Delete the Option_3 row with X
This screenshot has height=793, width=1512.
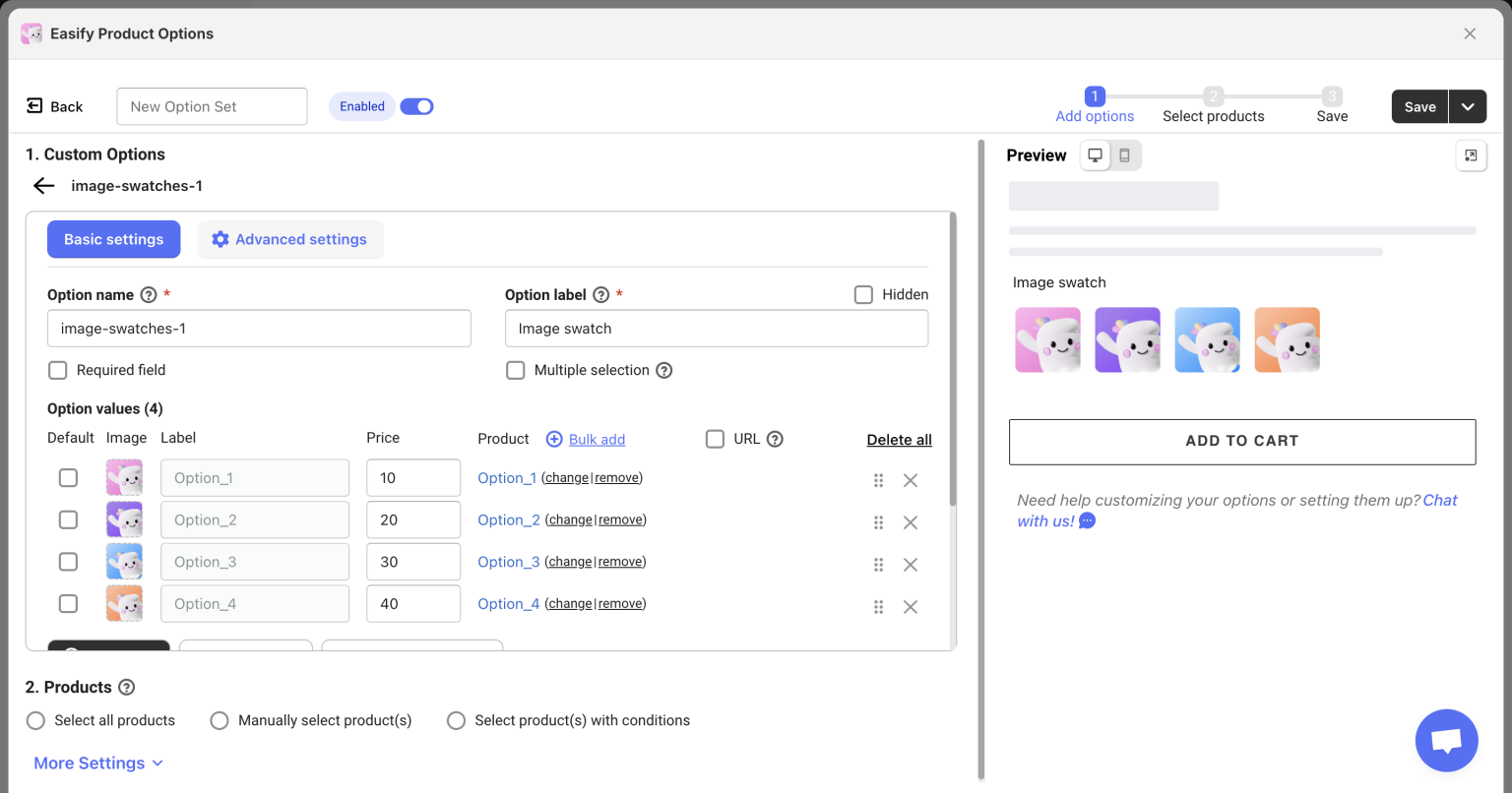point(911,565)
